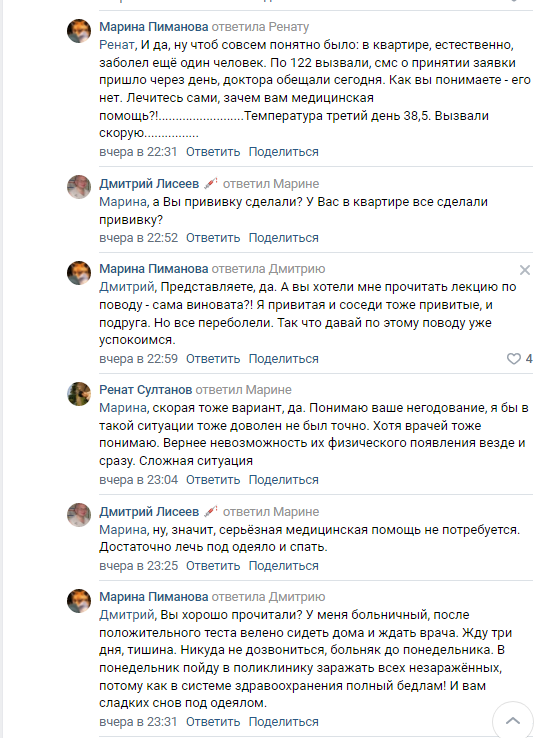The image size is (552, 738).
Task: Open timestamp link 'вчера в 23:31'
Action: (138, 722)
